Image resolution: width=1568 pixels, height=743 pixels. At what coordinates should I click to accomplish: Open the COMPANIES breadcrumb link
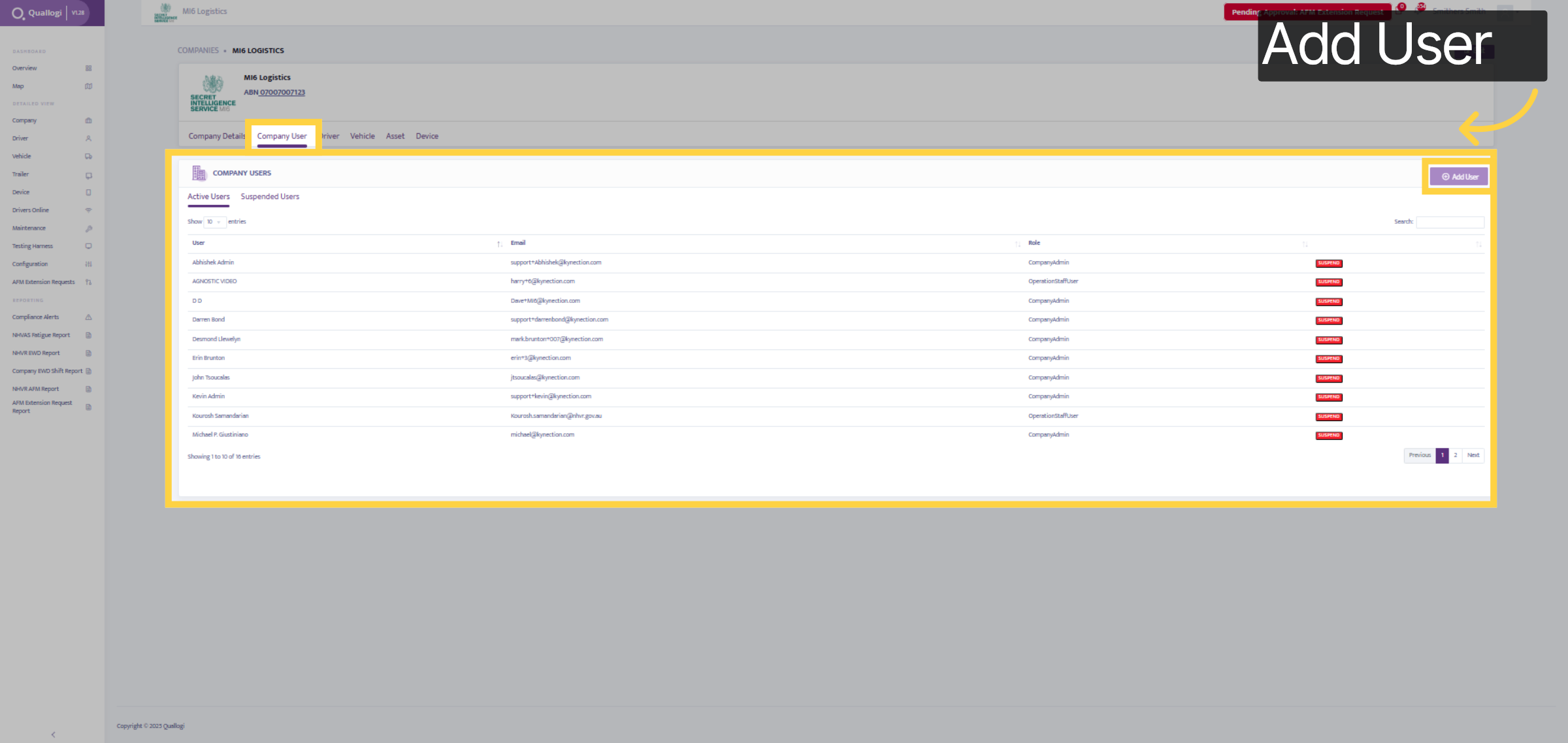[198, 50]
